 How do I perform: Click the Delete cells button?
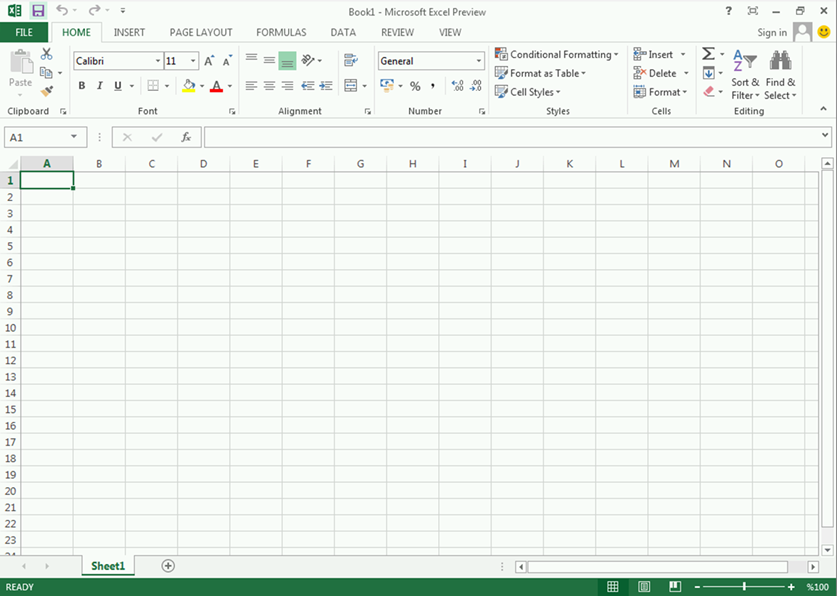point(655,73)
